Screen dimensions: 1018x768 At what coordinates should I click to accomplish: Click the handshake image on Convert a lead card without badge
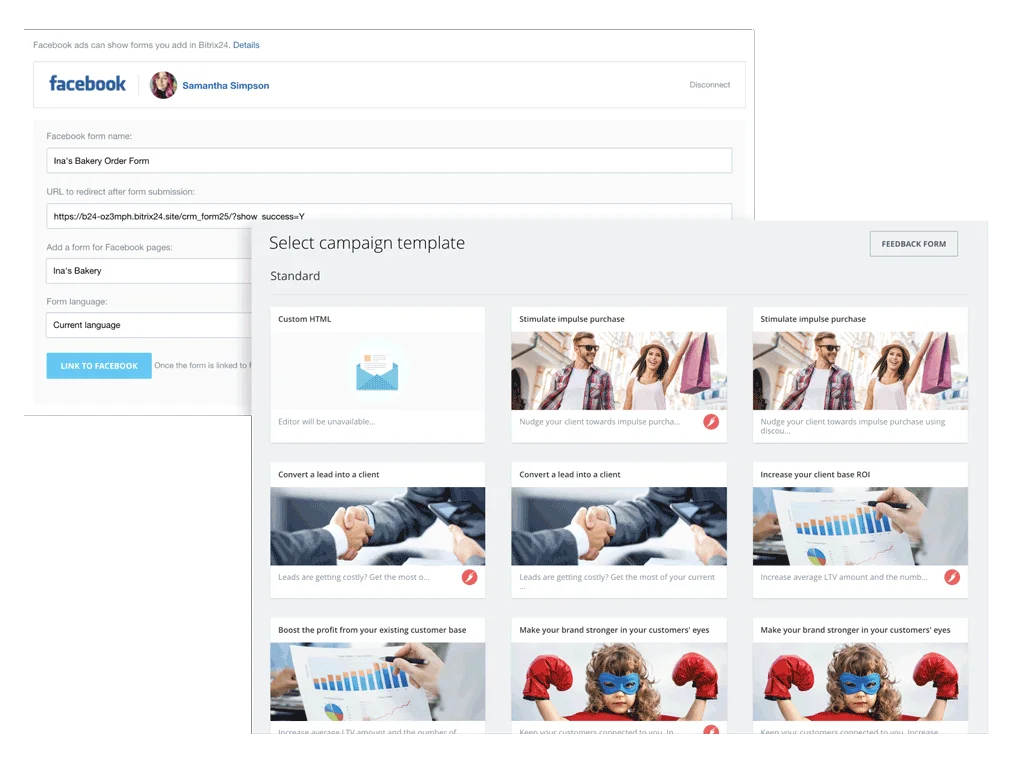click(x=619, y=526)
